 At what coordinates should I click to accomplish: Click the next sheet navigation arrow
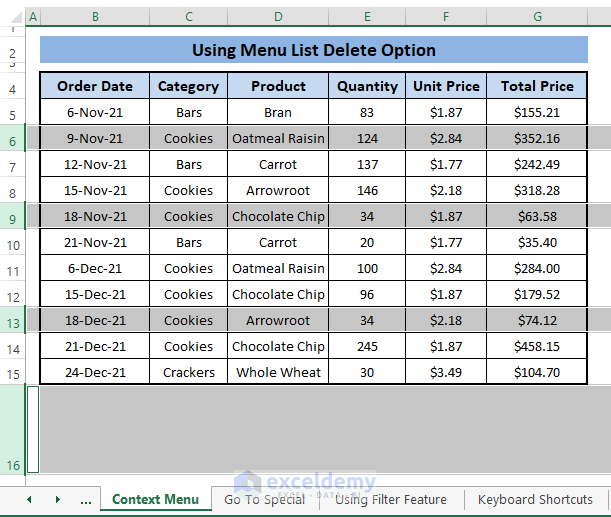58,499
